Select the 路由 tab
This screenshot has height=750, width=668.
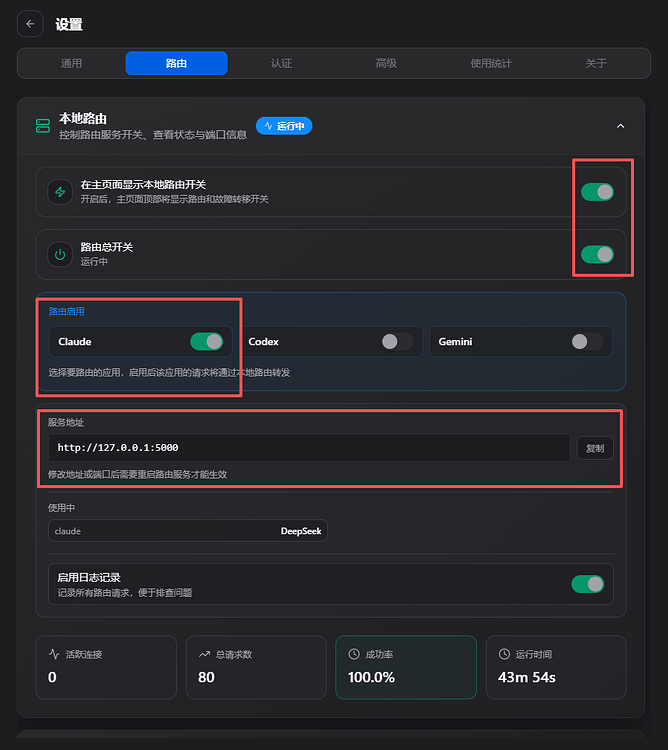point(176,63)
